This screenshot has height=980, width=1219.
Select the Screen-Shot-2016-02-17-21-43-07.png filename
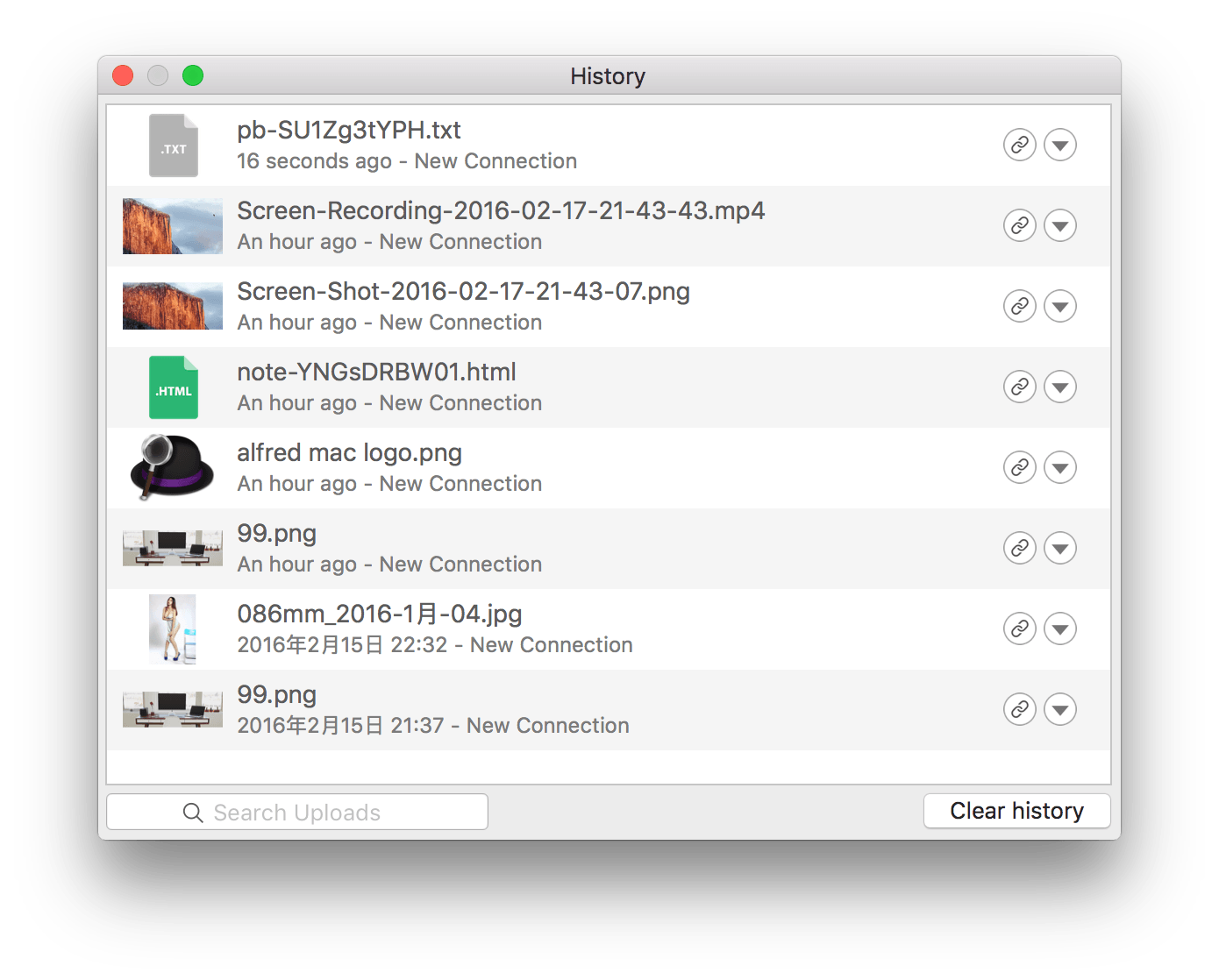463,292
